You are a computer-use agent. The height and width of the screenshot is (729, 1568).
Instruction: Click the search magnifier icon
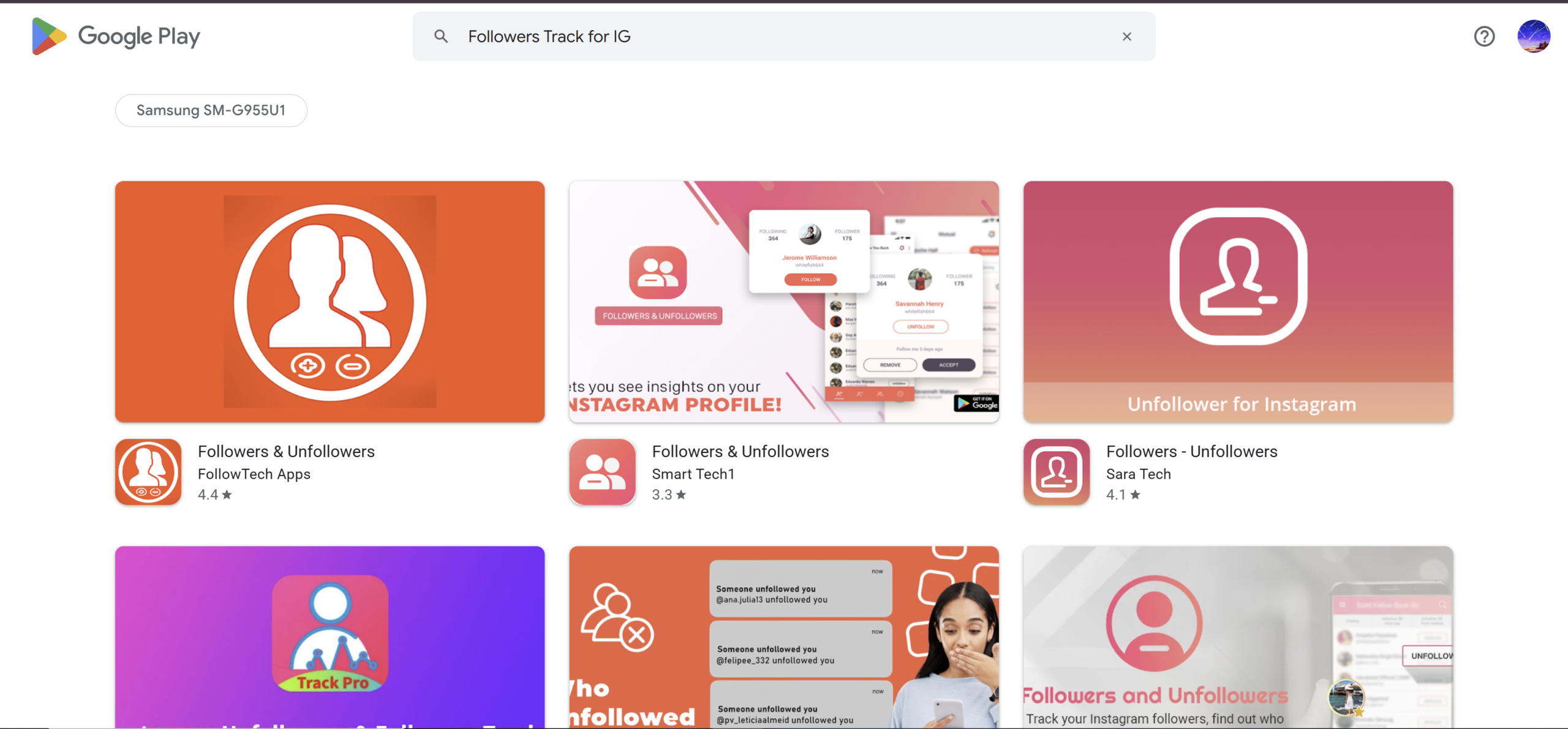441,36
